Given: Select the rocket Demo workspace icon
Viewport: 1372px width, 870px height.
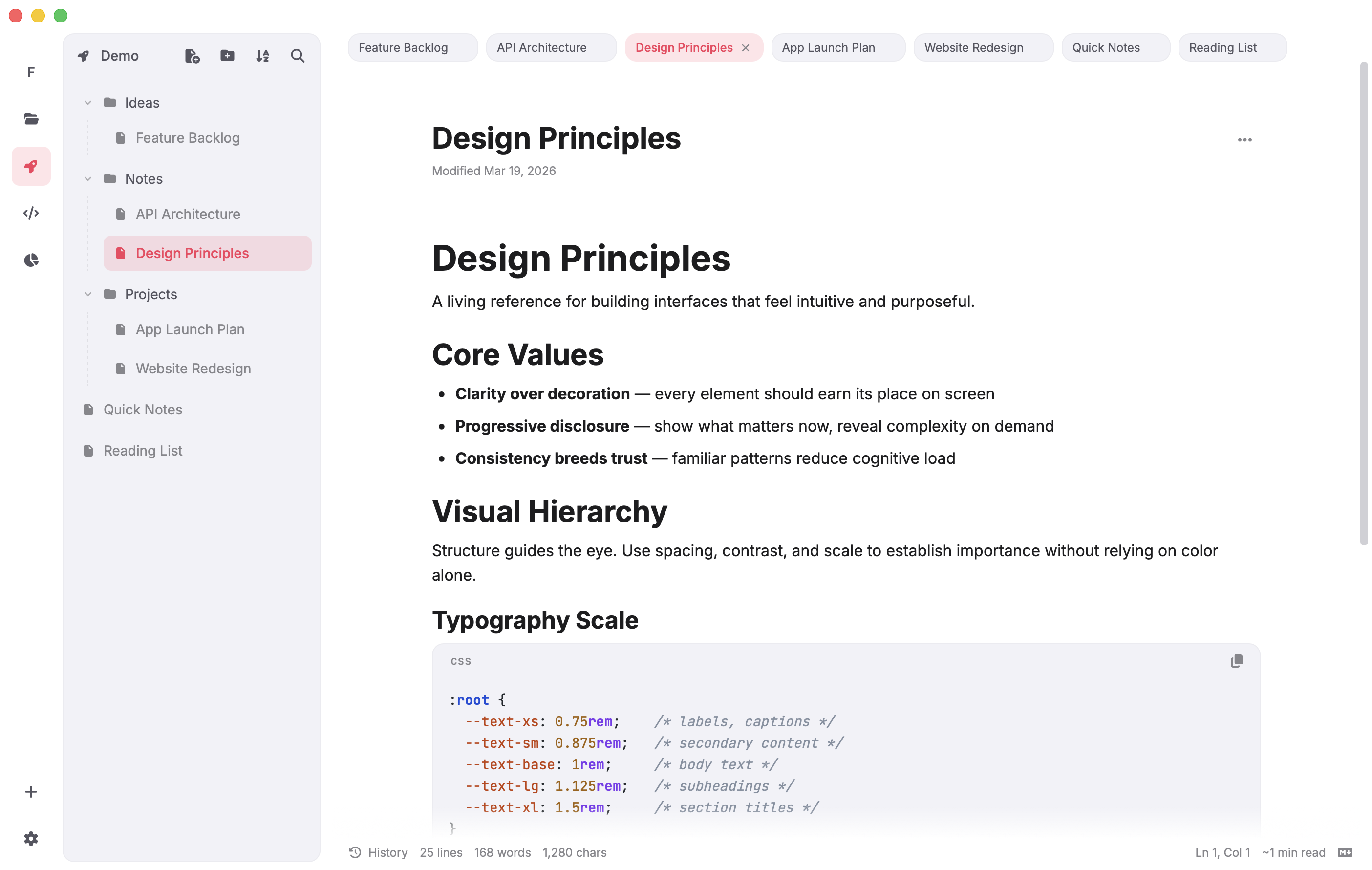Looking at the screenshot, I should click(x=31, y=166).
